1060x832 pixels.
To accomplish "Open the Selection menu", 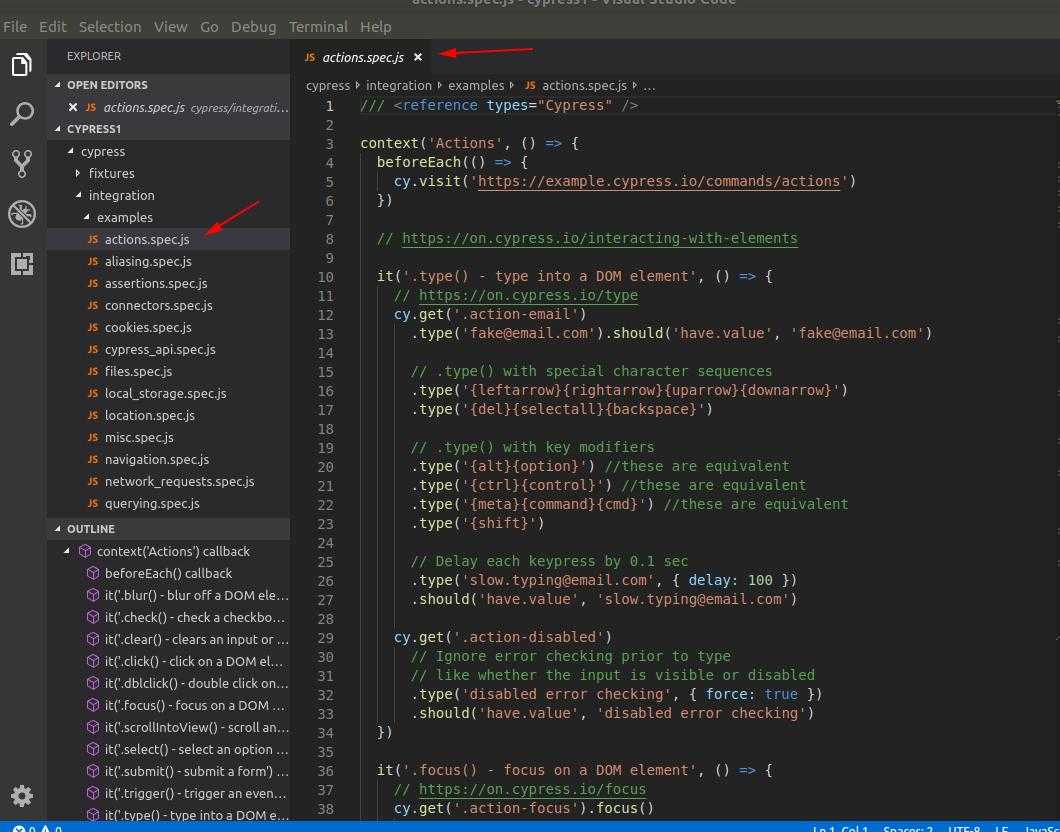I will point(110,26).
